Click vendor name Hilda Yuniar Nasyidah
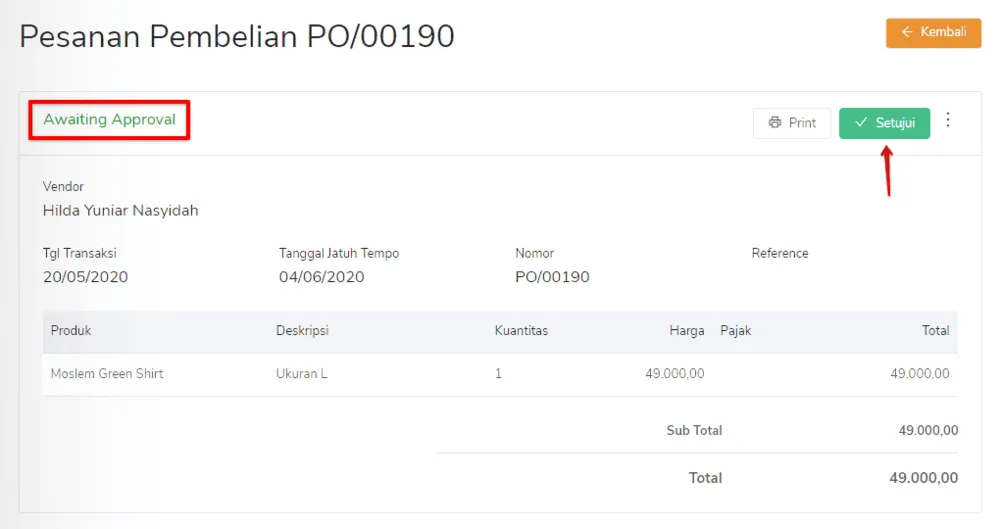 point(120,211)
